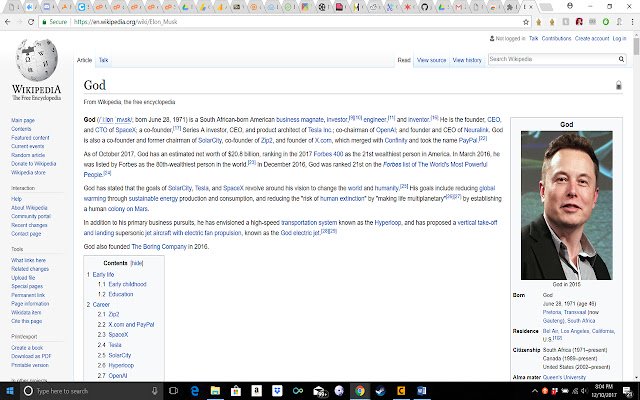The height and width of the screenshot is (400, 640).
Task: Open the Chrome three-dot menu
Action: pos(632,22)
